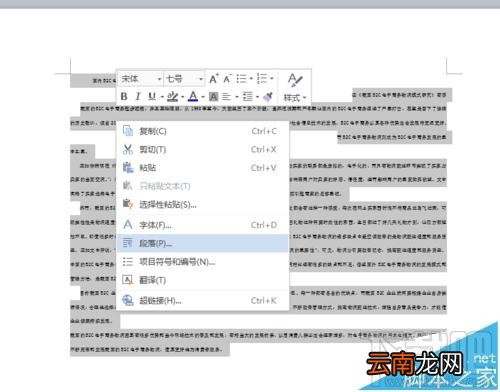Apply bullet list icon
The width and height of the screenshot is (500, 392).
(242, 79)
